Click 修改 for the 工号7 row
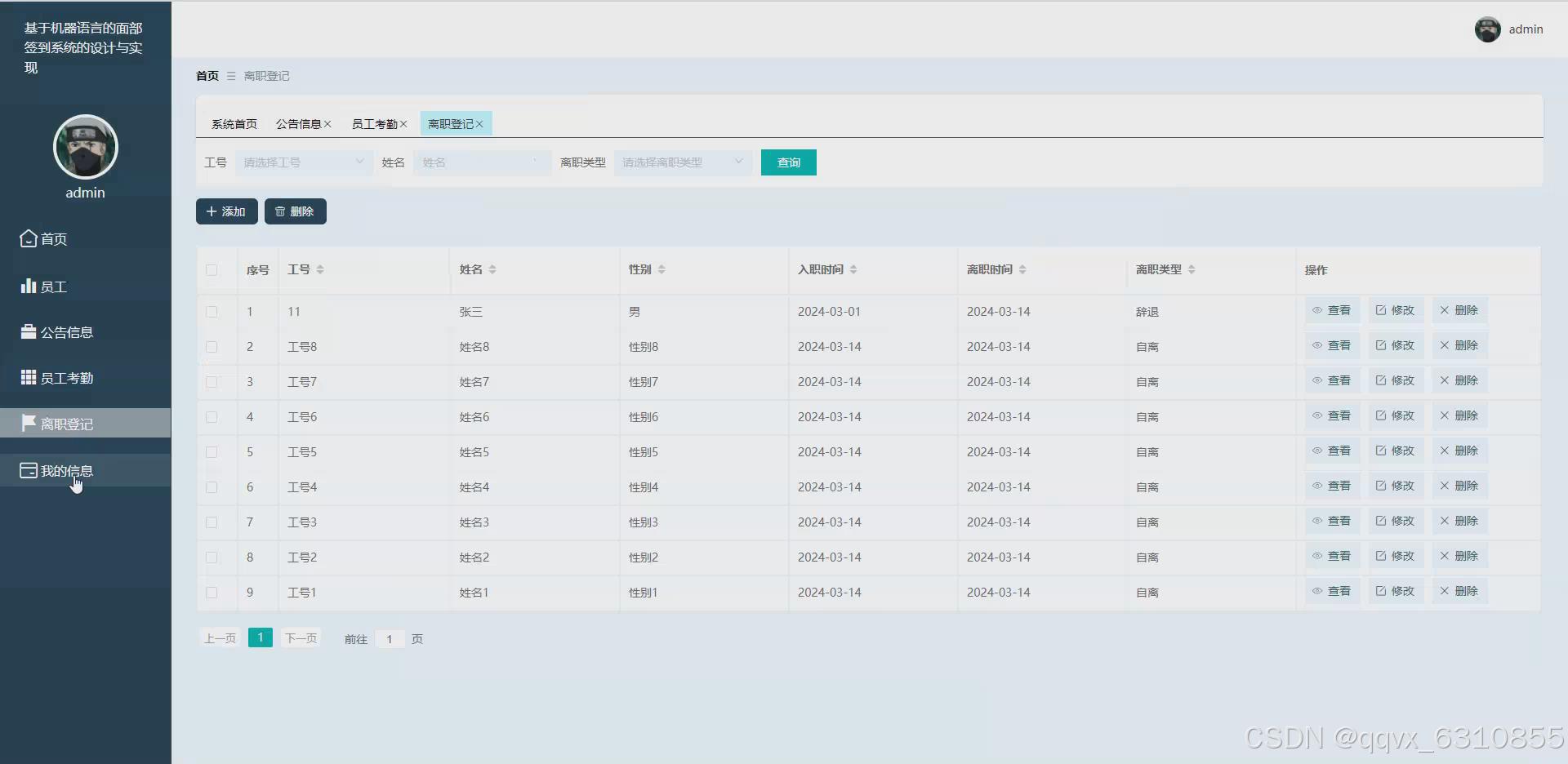 point(1396,380)
